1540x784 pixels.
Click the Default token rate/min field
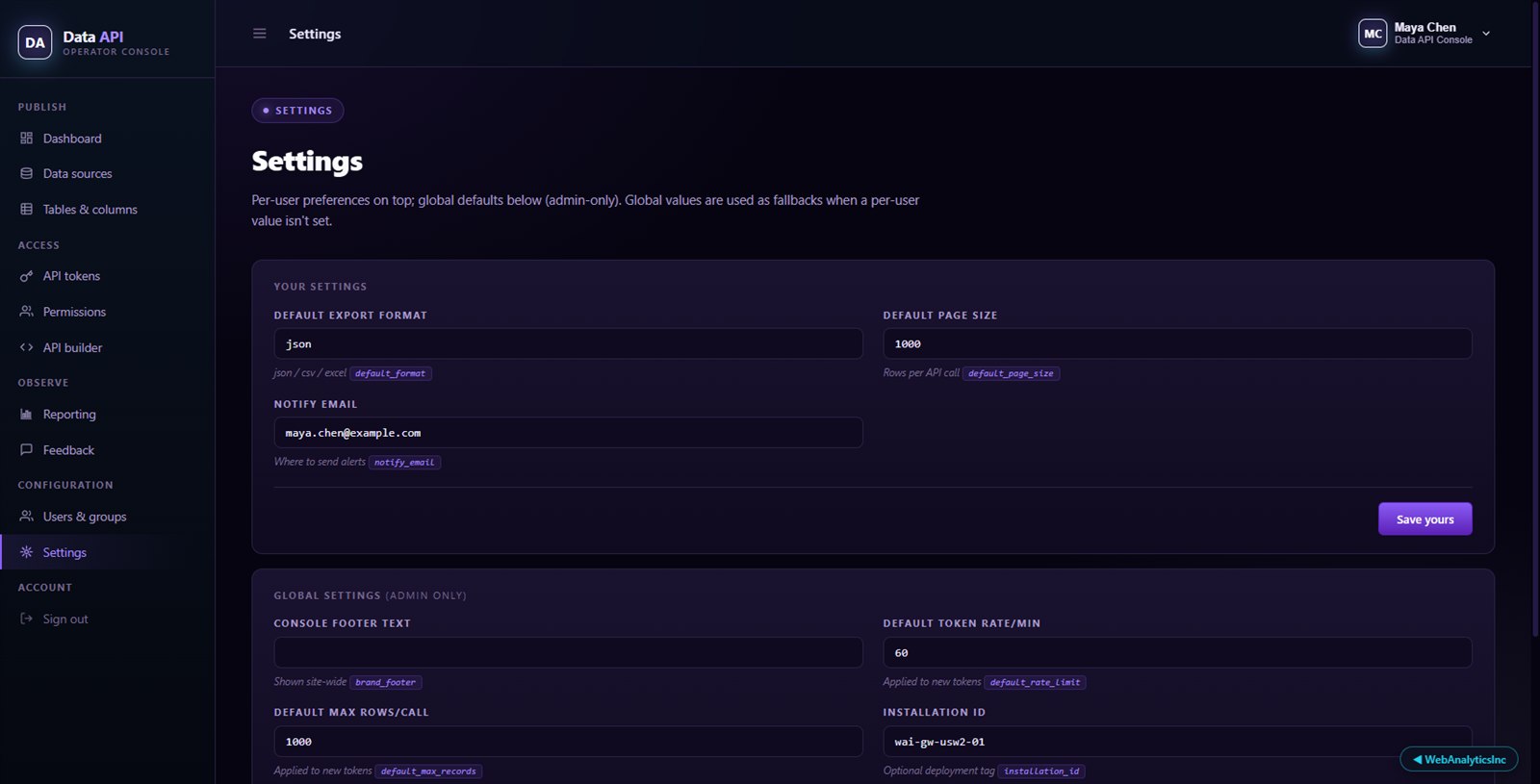coord(1177,652)
